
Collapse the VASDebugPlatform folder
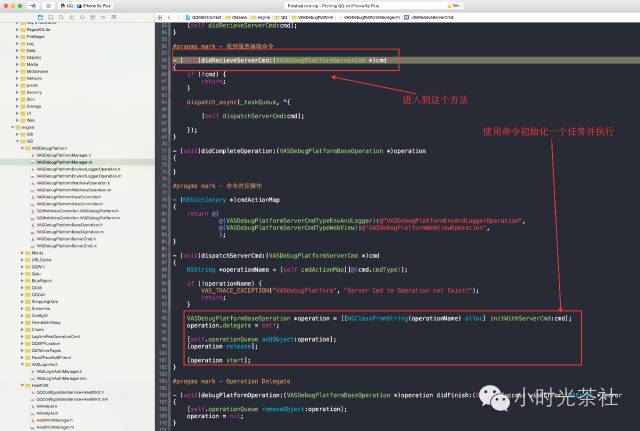tap(22, 148)
